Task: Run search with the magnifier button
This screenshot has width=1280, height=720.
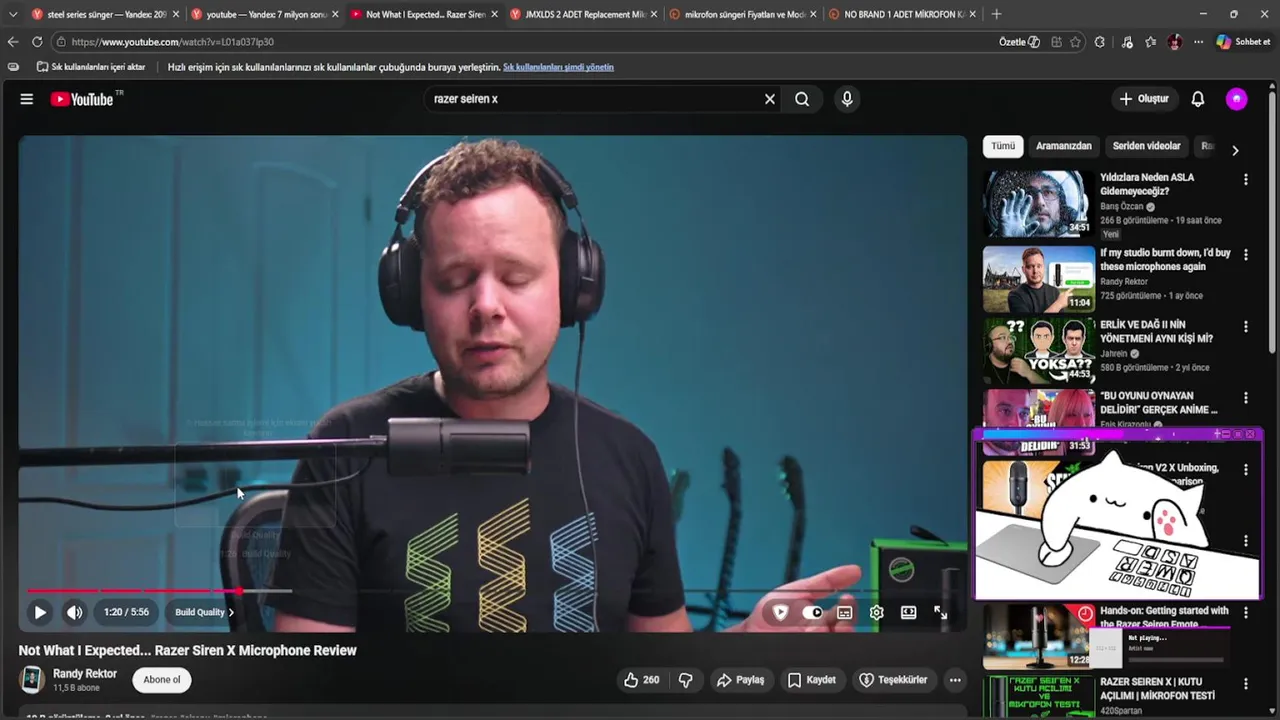Action: coord(802,99)
